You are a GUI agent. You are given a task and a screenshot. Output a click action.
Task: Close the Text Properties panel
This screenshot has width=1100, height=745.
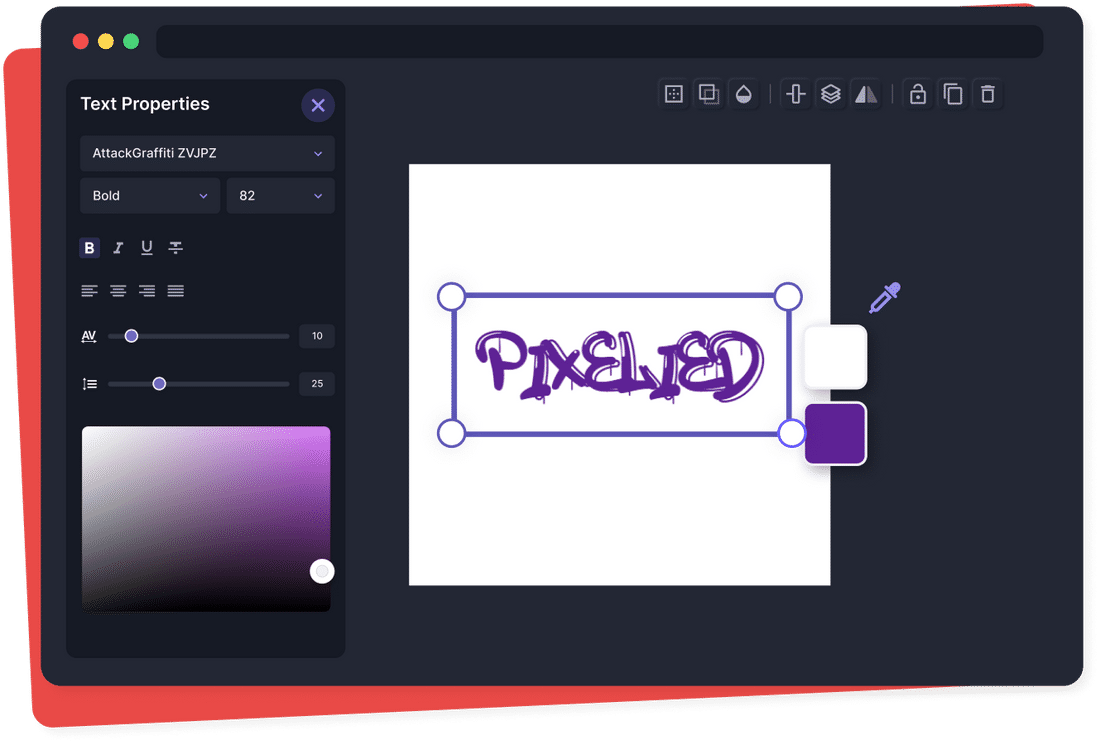(318, 105)
